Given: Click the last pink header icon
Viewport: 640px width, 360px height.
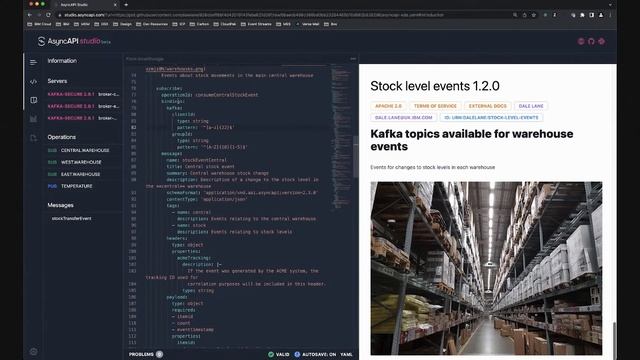Looking at the screenshot, I should (601, 41).
